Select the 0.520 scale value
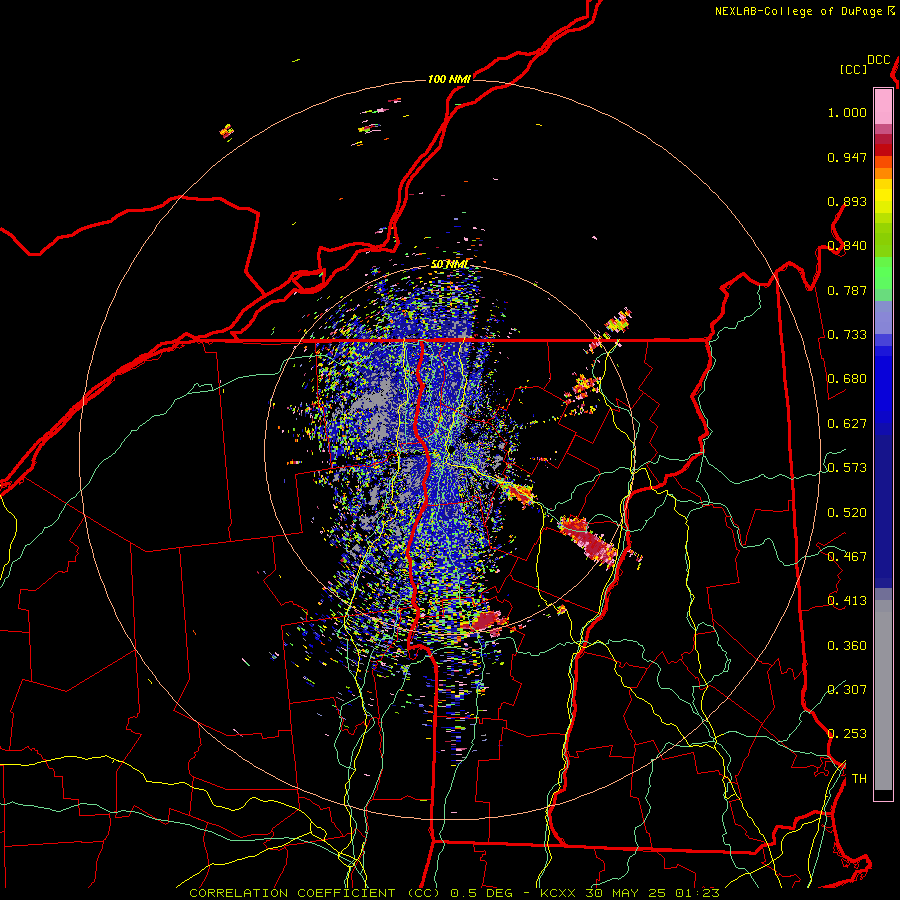This screenshot has height=900, width=900. pos(847,513)
